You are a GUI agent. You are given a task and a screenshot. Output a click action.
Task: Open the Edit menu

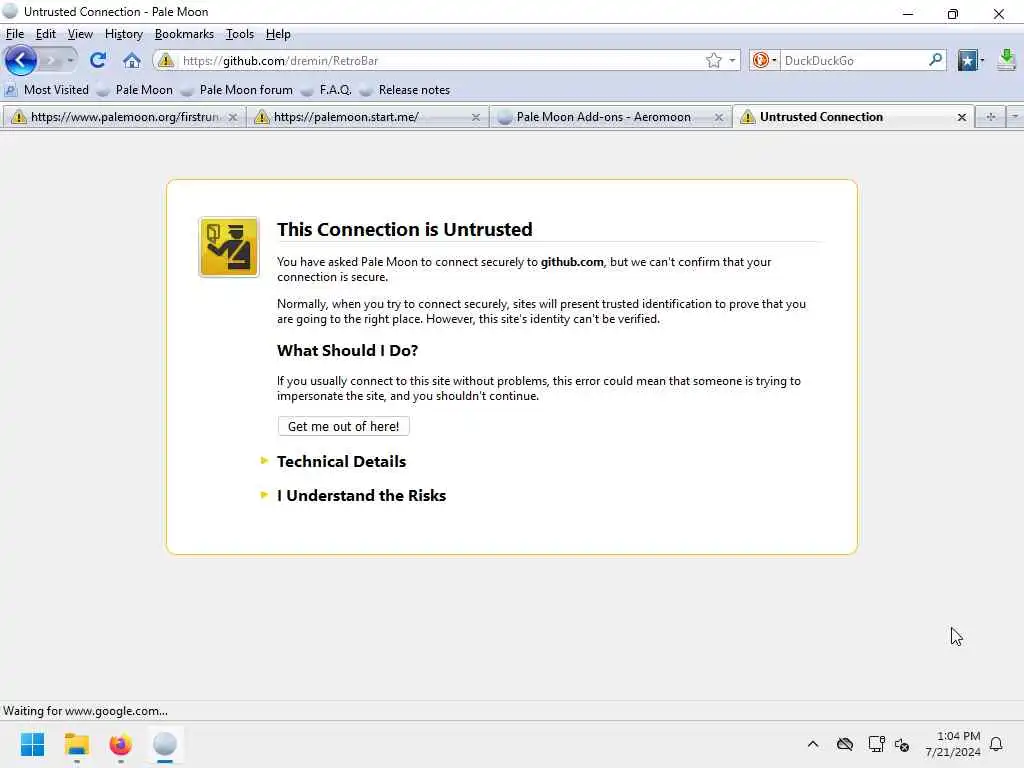[45, 34]
